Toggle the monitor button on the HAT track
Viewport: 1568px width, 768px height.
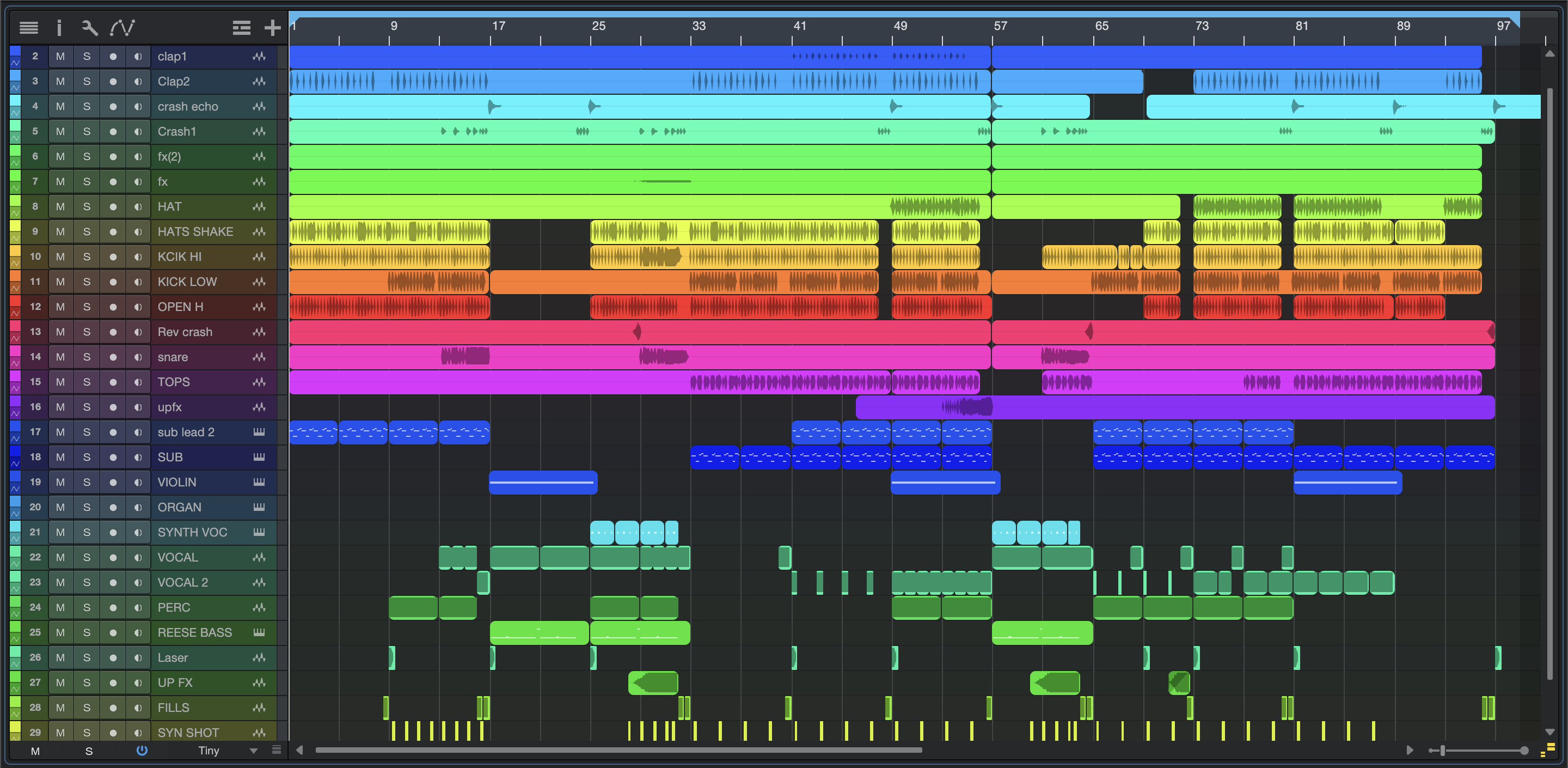click(138, 206)
